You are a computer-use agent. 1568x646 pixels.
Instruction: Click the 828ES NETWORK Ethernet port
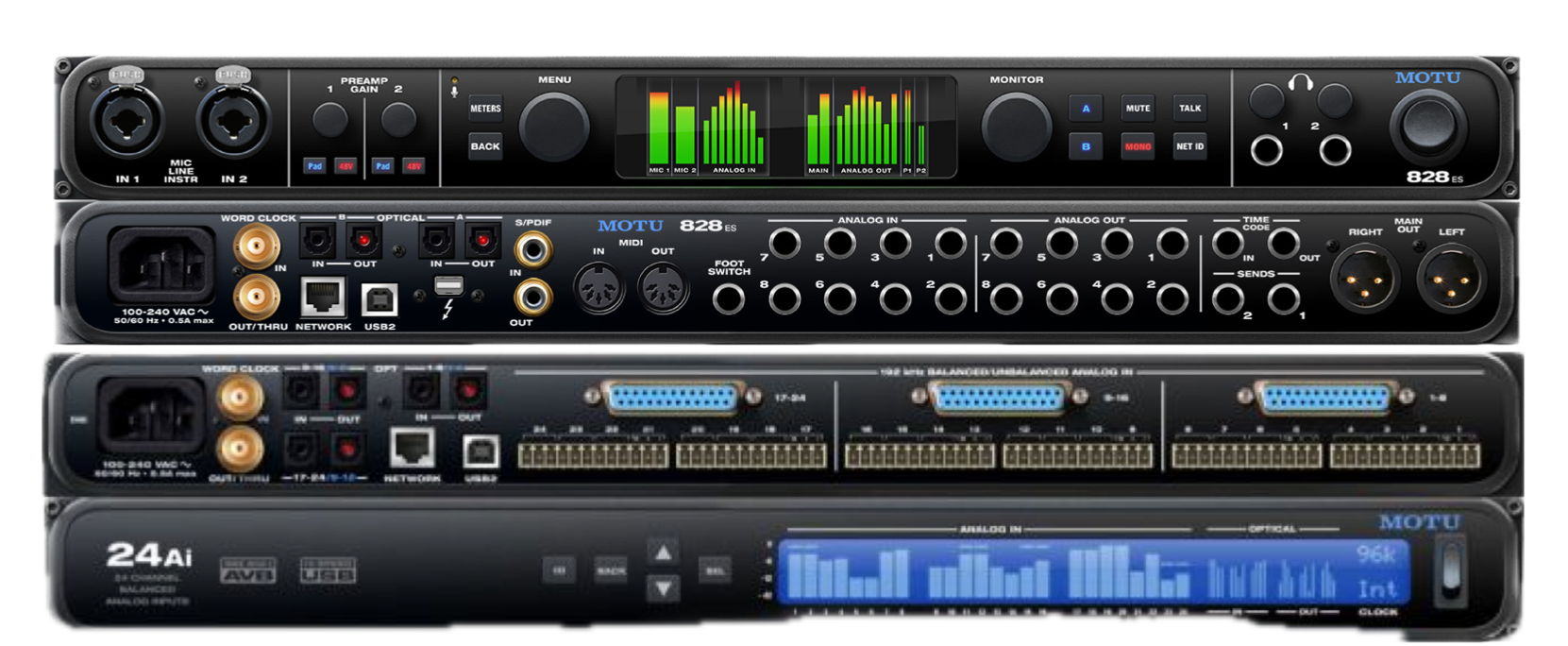pyautogui.click(x=323, y=297)
